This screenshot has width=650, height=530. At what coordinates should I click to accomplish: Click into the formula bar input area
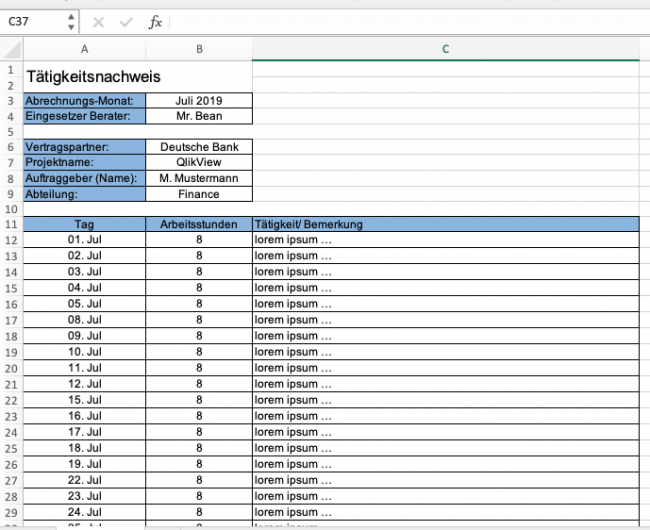pyautogui.click(x=400, y=22)
